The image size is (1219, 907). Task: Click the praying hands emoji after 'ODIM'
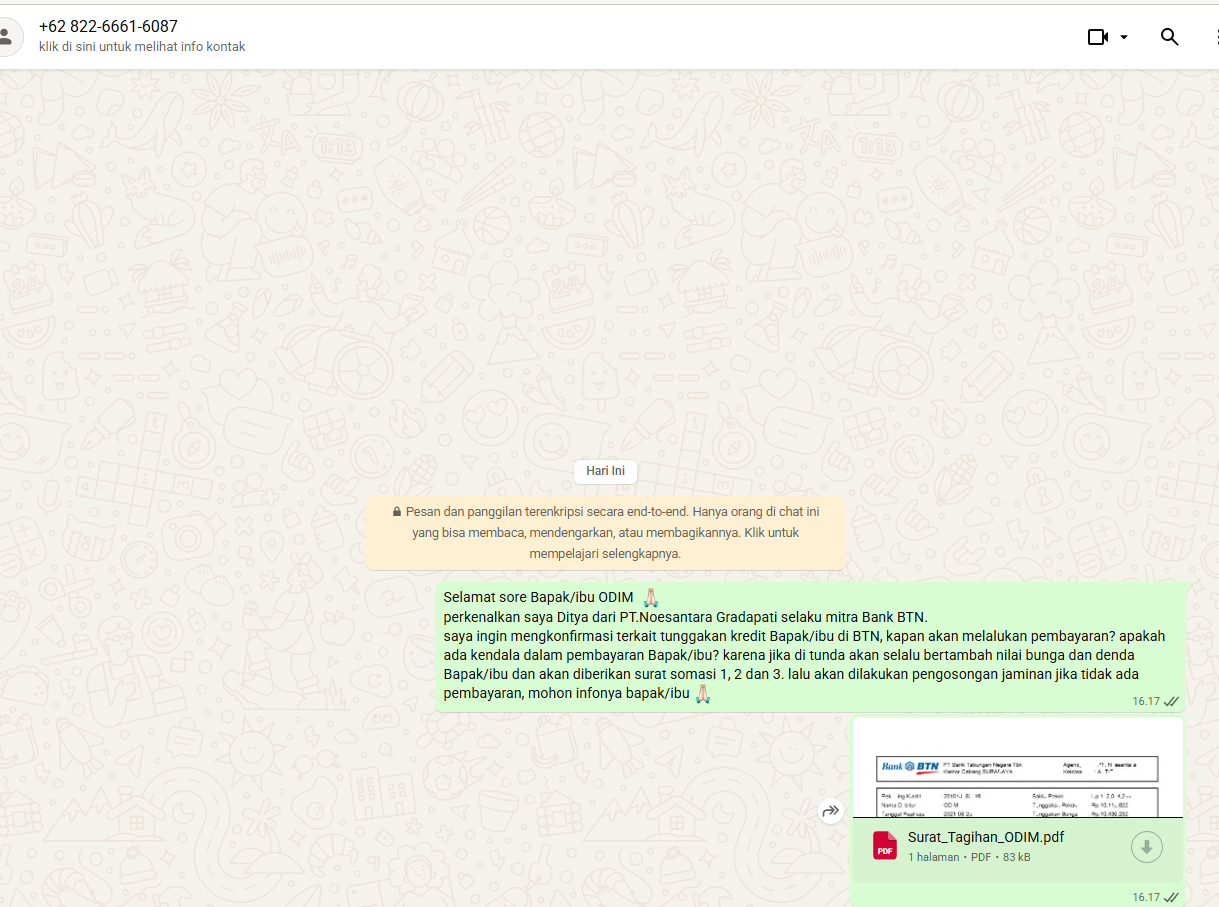(x=651, y=597)
